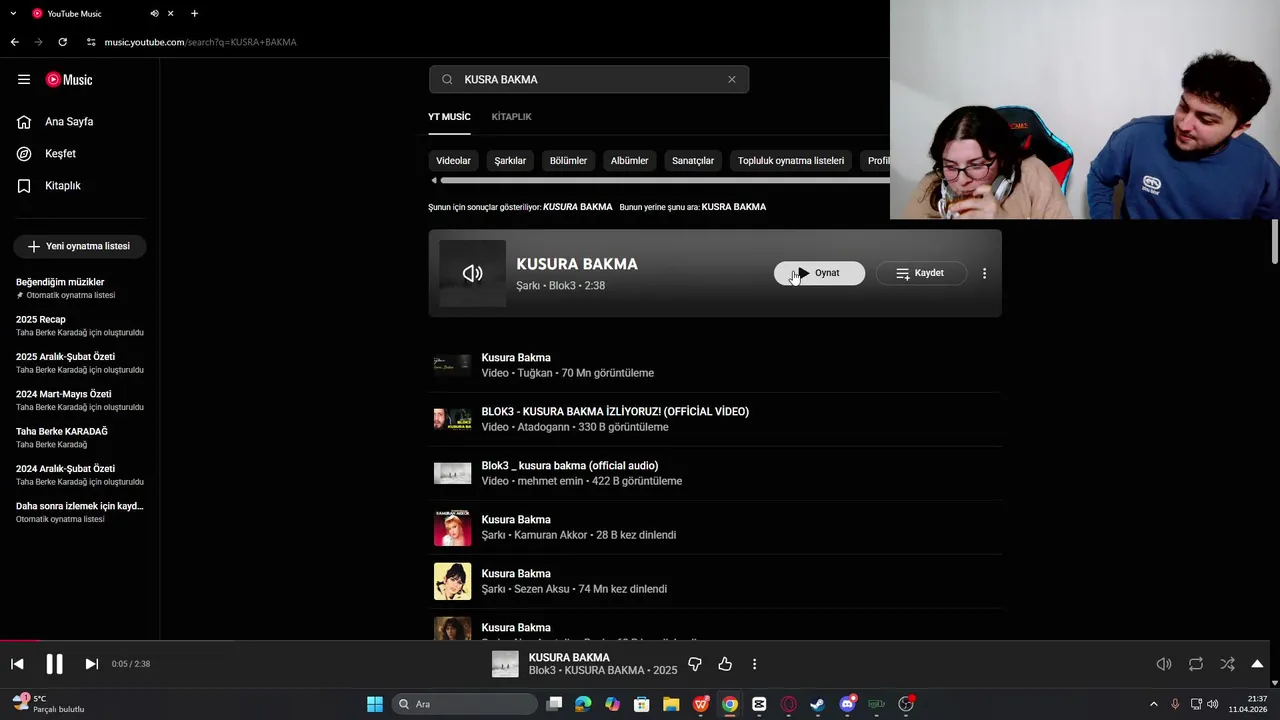
Task: Open Taha Berke KARADAĞ playlist
Action: pyautogui.click(x=80, y=437)
